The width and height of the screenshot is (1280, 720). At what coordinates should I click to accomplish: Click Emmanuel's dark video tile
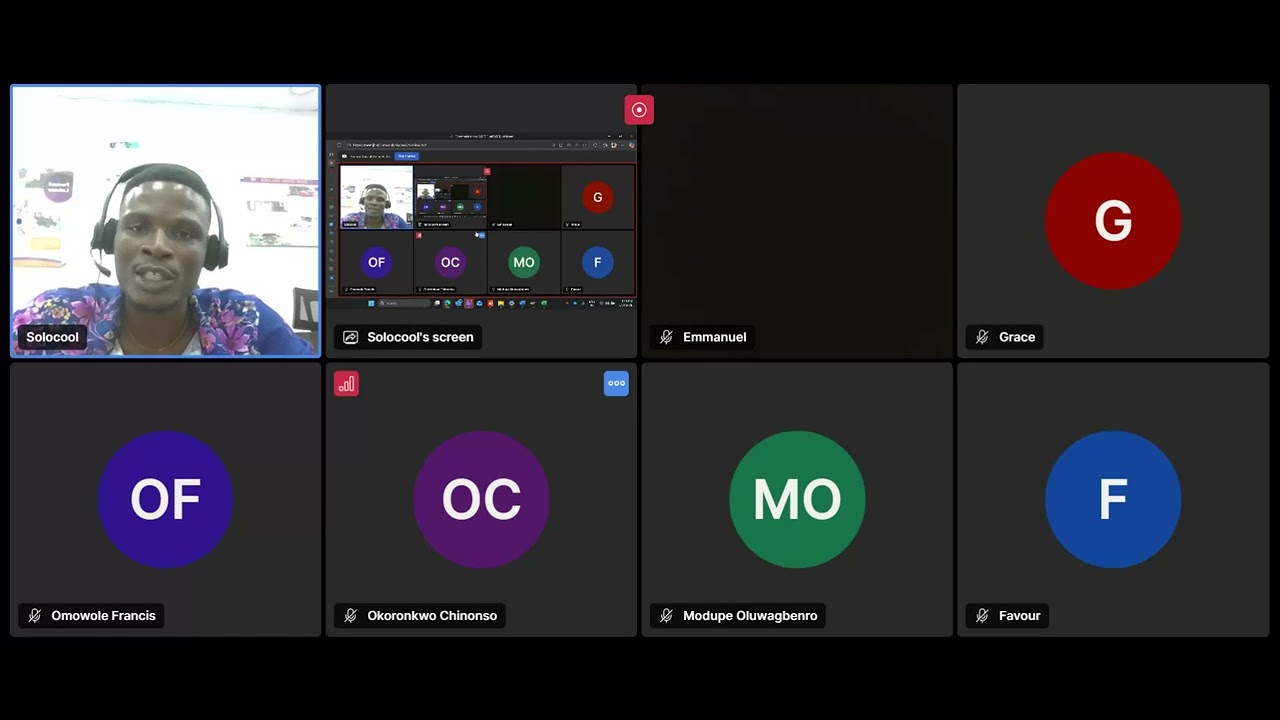click(797, 221)
